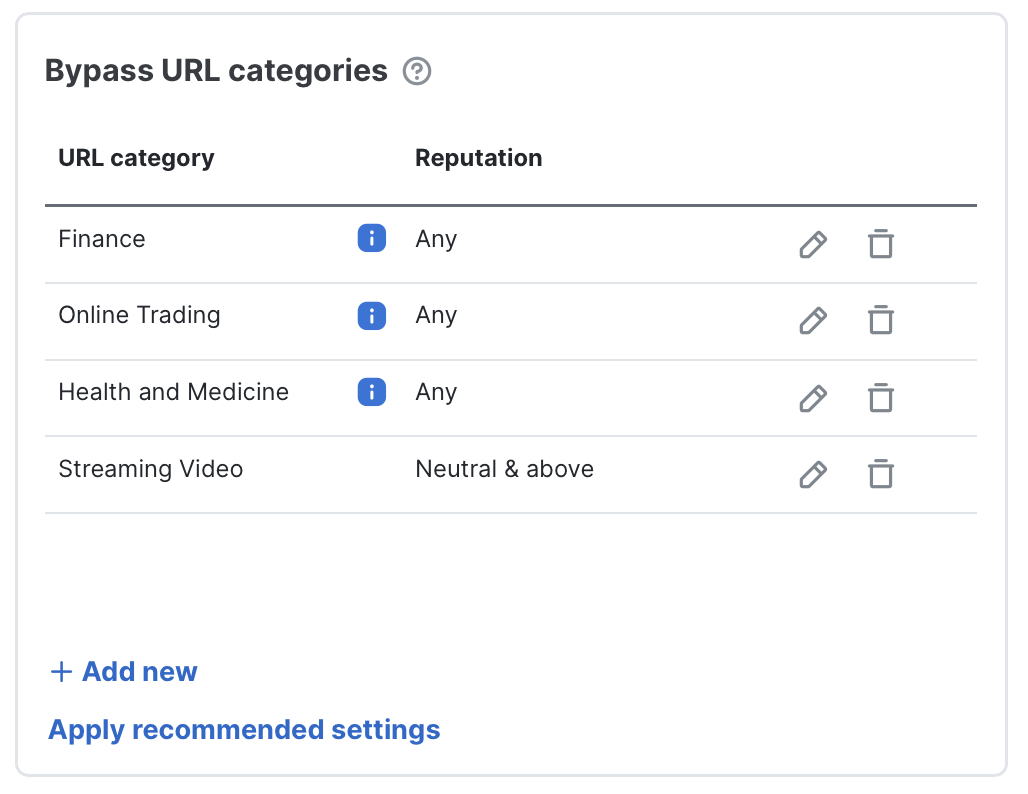The image size is (1028, 794).
Task: Edit the Streaming Video bypass rule
Action: [813, 474]
